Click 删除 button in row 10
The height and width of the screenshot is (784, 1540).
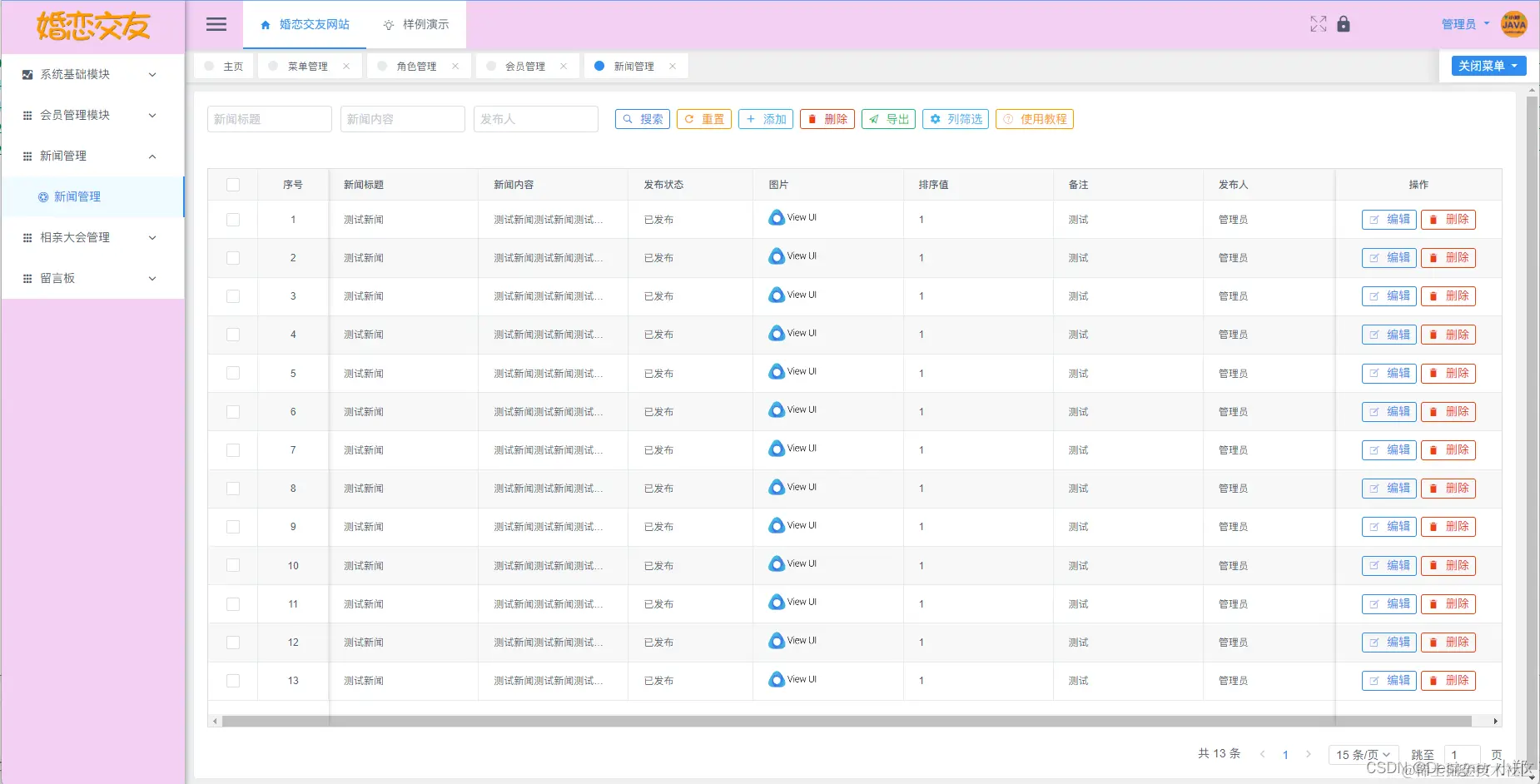1448,566
